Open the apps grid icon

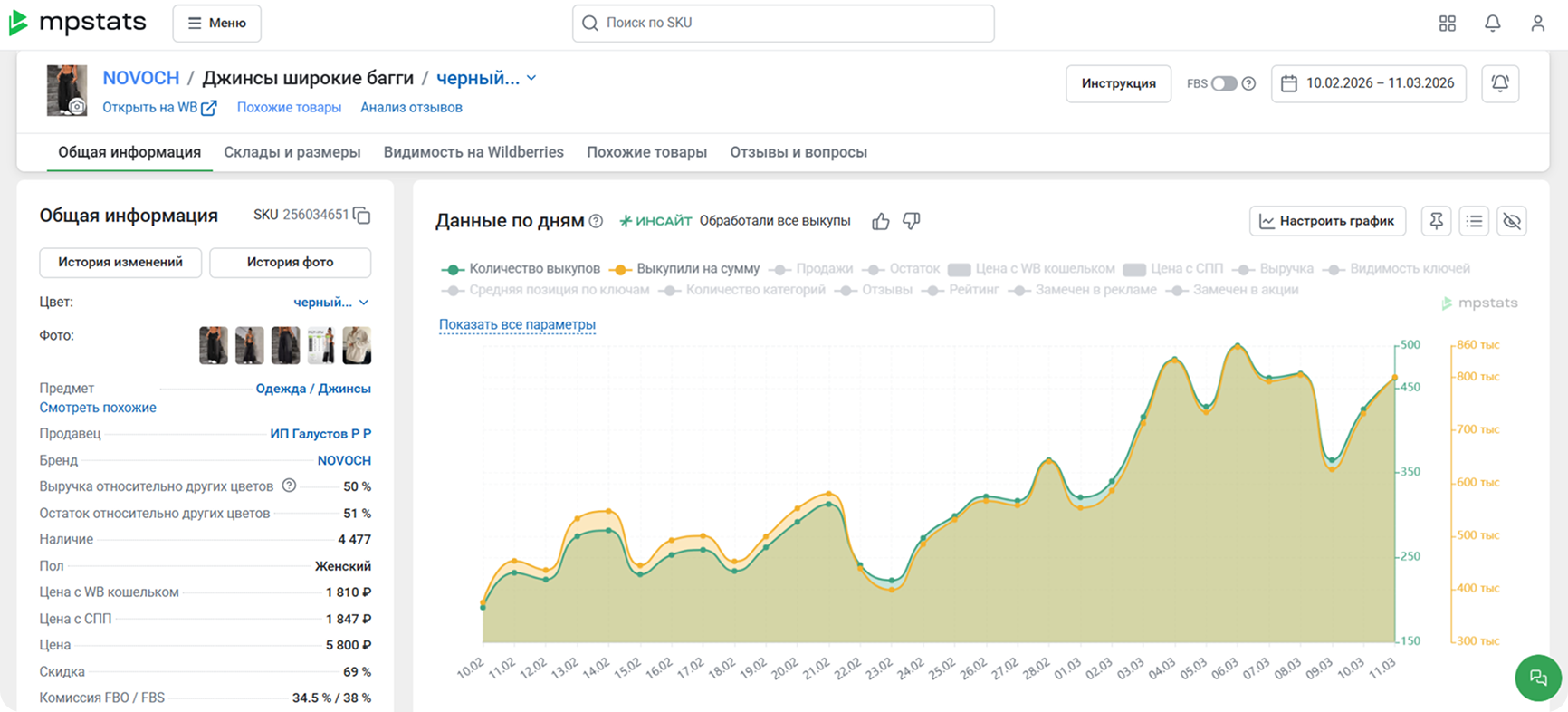[1448, 24]
